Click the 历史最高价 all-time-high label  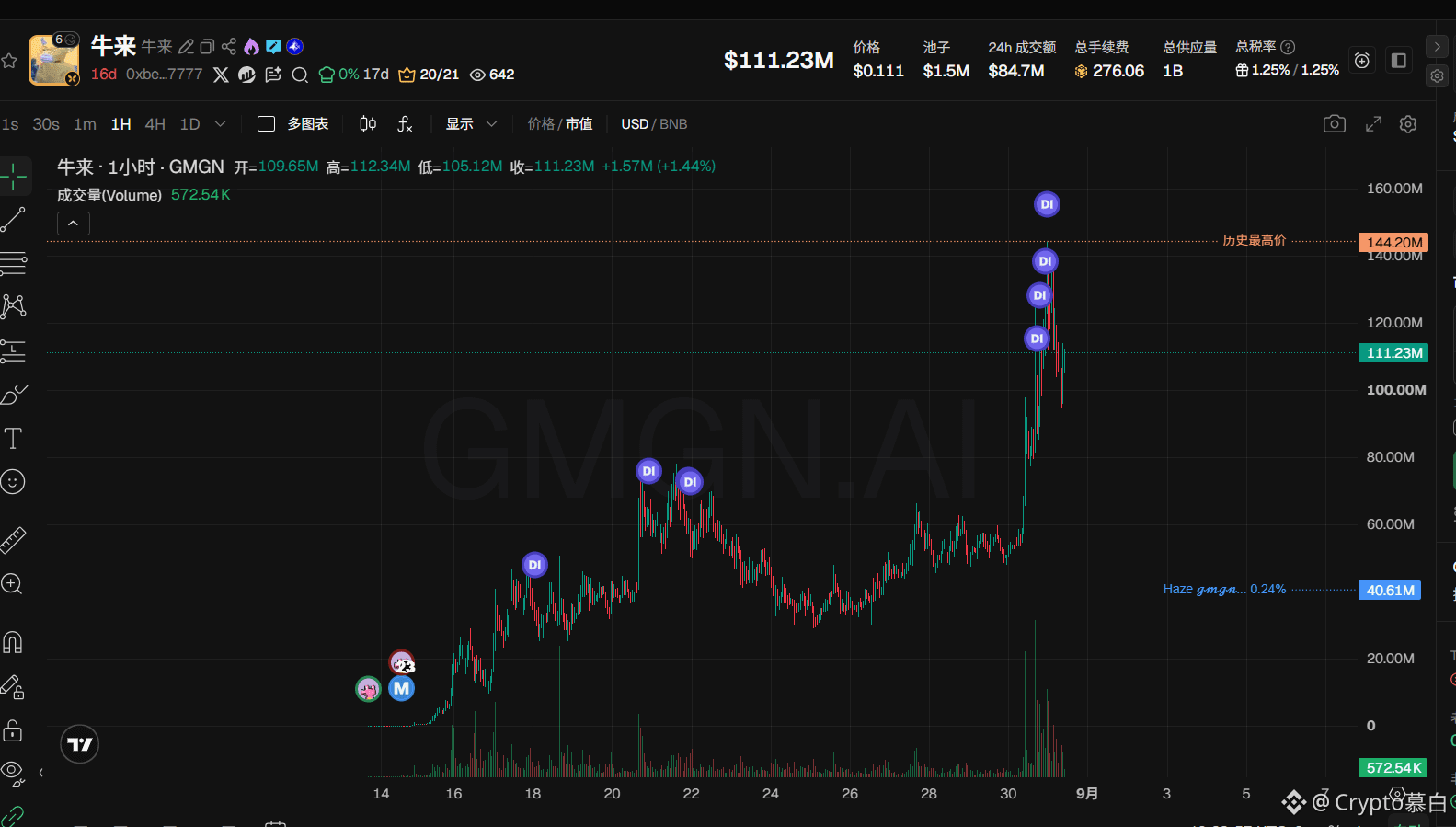[1255, 240]
